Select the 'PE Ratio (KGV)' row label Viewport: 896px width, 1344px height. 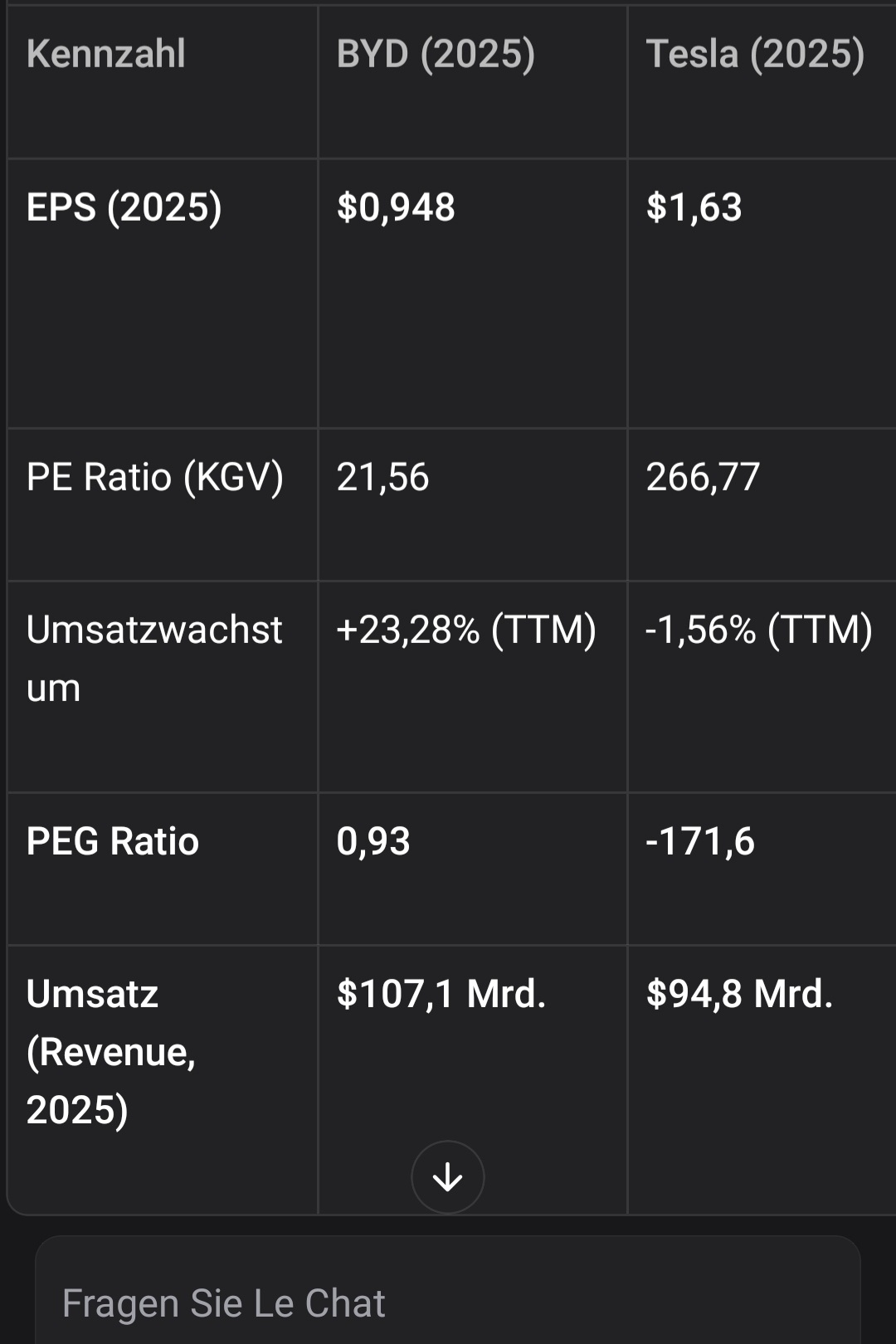(155, 477)
